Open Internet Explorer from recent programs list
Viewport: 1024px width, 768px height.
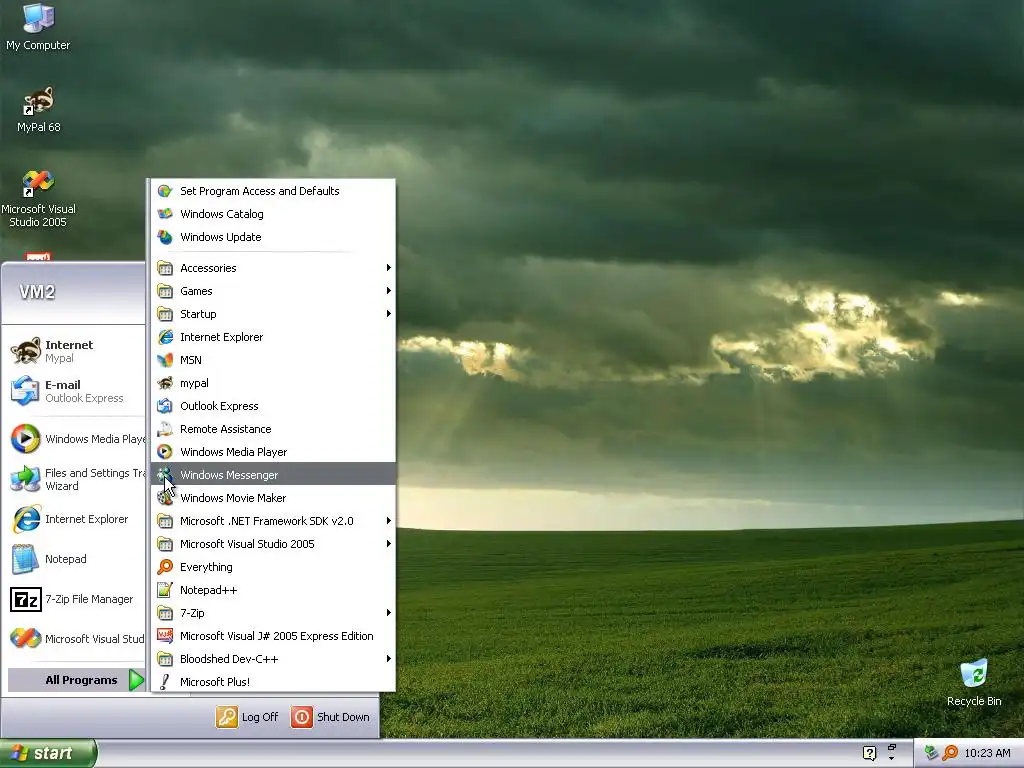(74, 519)
